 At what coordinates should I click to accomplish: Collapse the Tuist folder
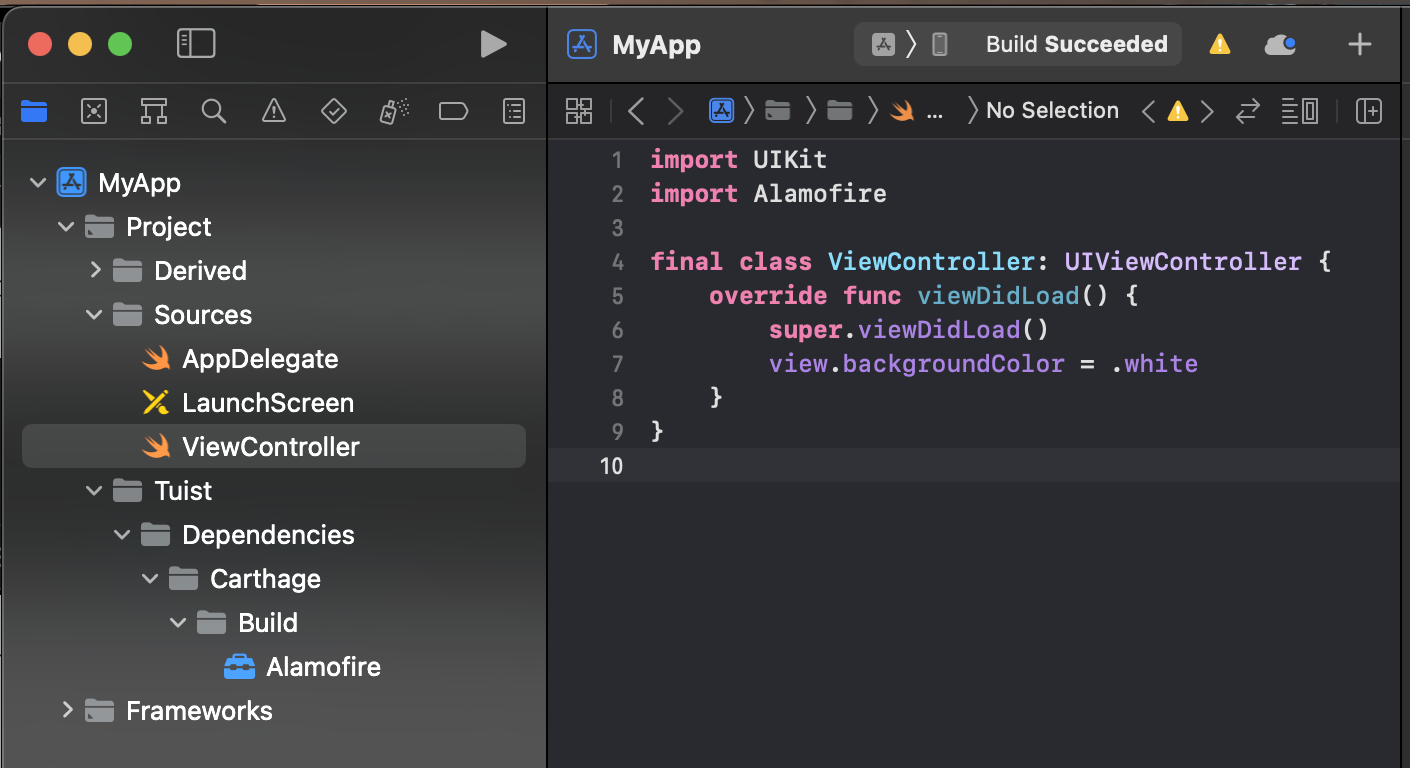pyautogui.click(x=94, y=491)
